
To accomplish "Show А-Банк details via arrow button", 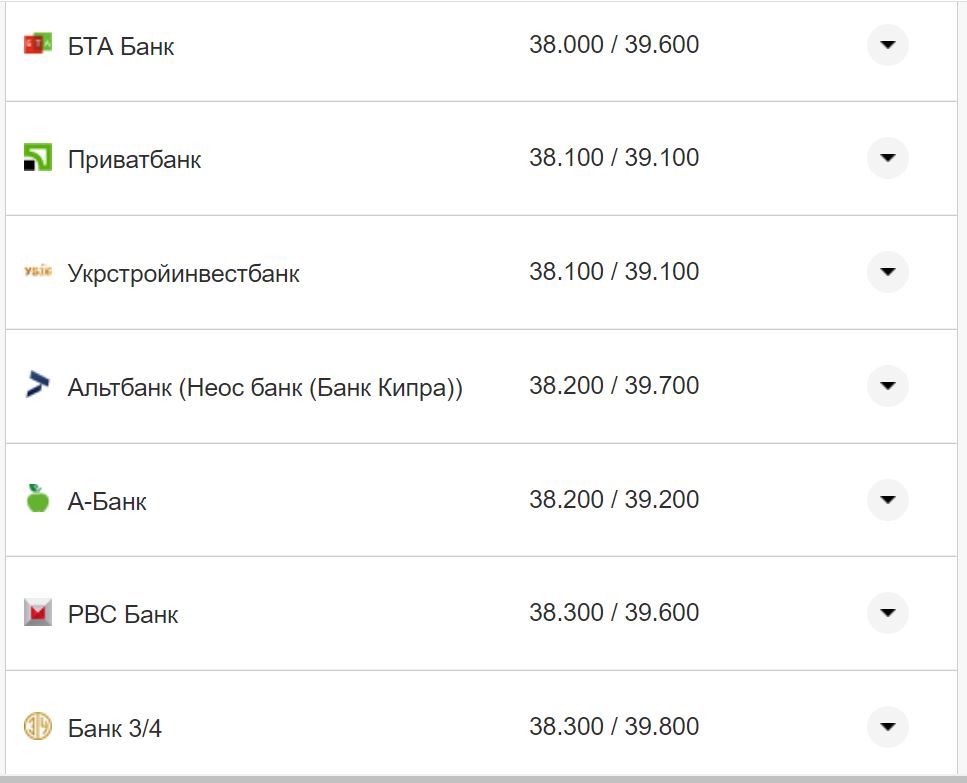I will (887, 499).
